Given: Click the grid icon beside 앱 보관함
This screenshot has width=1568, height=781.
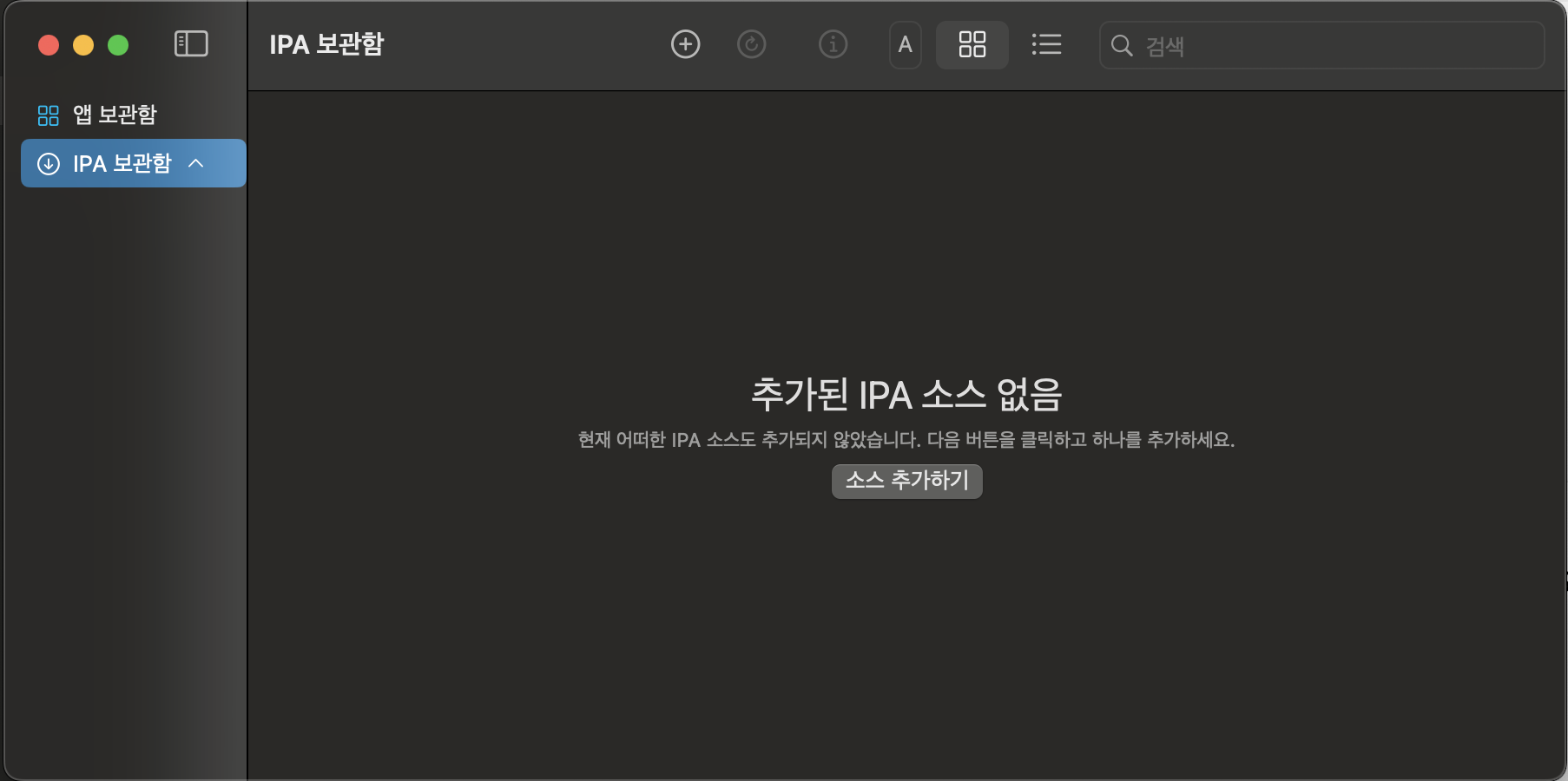Looking at the screenshot, I should tap(49, 115).
